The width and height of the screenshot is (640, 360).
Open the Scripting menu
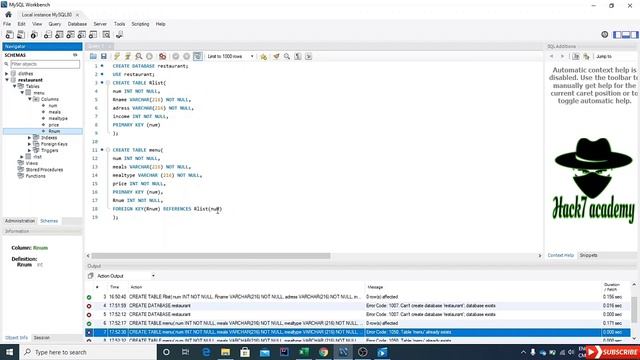click(x=140, y=24)
